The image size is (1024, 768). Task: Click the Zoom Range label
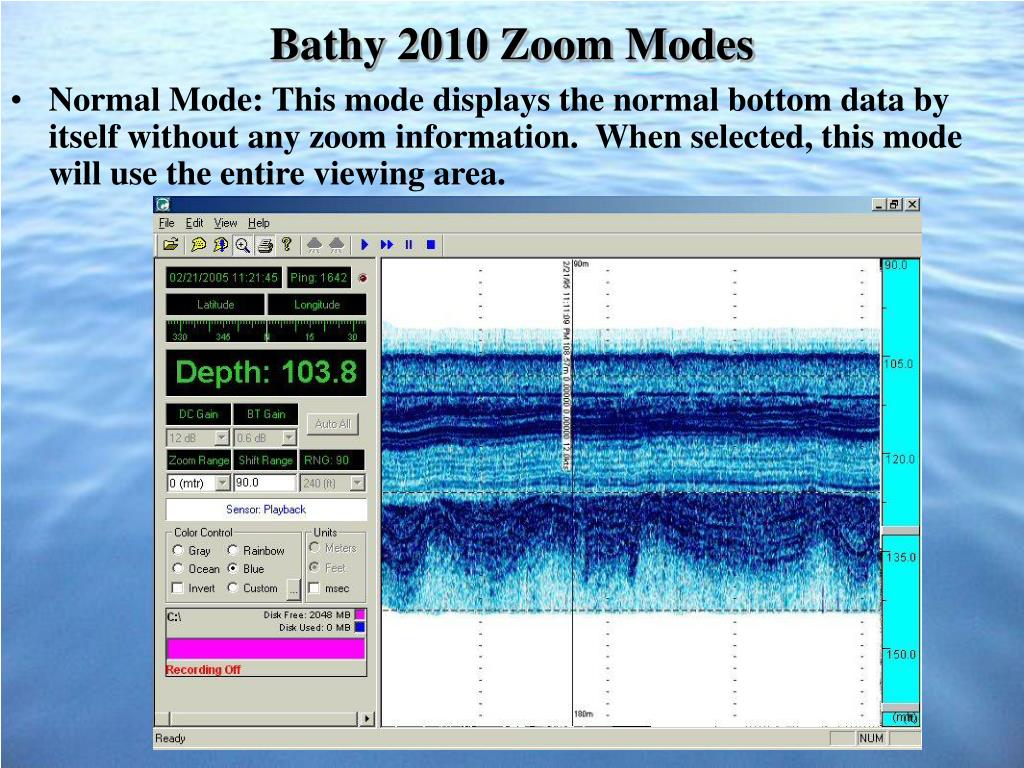pyautogui.click(x=199, y=460)
